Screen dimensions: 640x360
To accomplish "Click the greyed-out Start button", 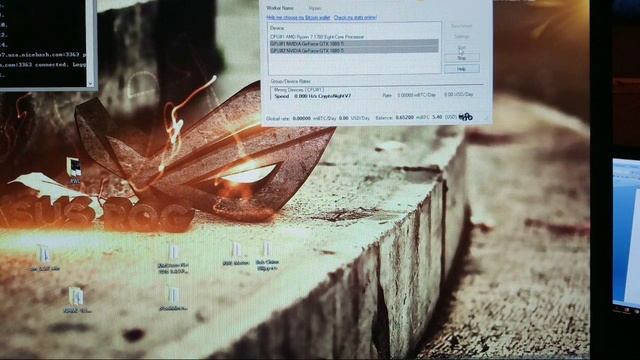I will tap(462, 47).
